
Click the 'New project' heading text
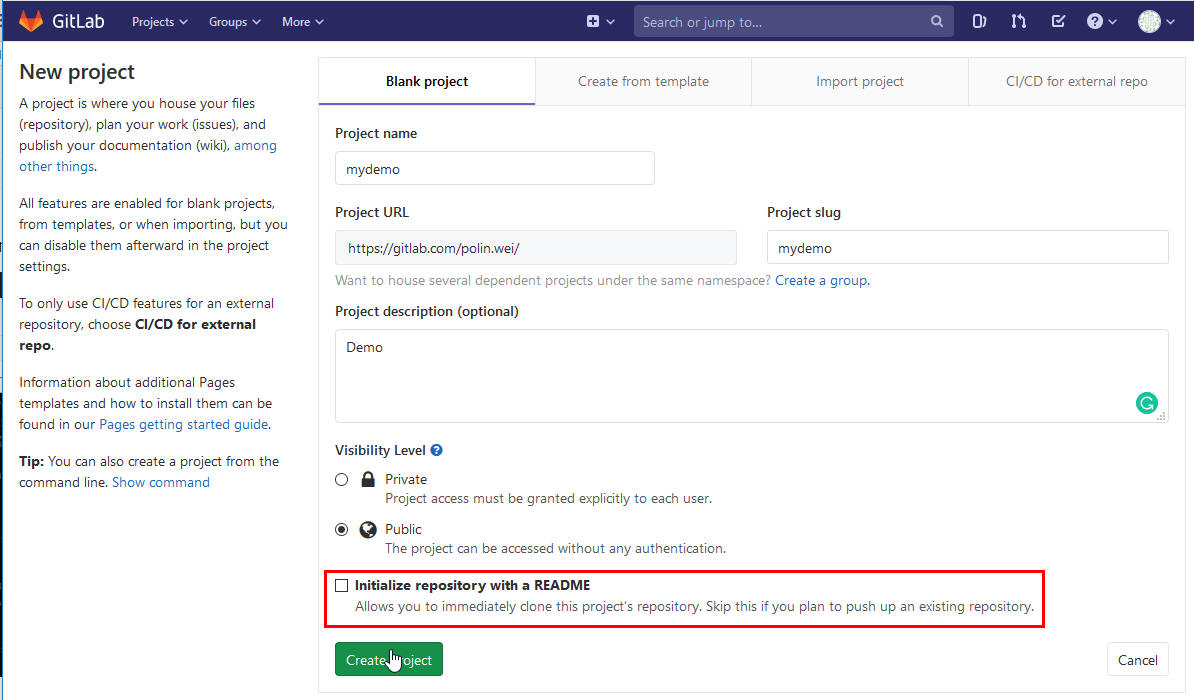(x=77, y=72)
